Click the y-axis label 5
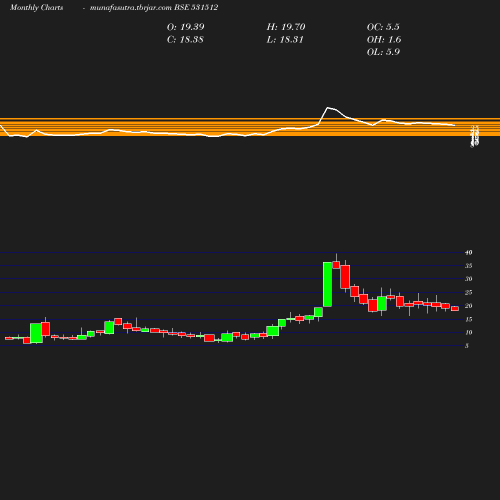500x500 pixels. [x=467, y=346]
